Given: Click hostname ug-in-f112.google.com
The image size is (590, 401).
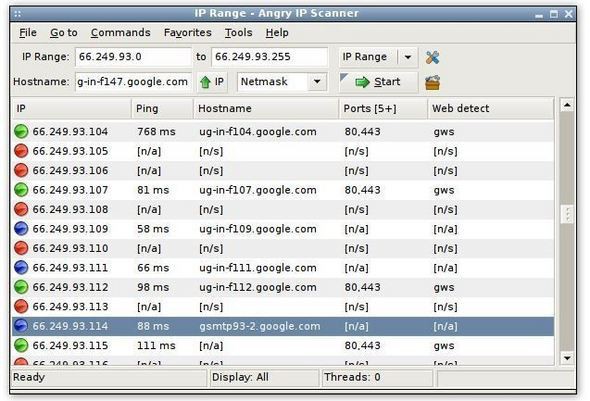Looking at the screenshot, I should point(258,287).
